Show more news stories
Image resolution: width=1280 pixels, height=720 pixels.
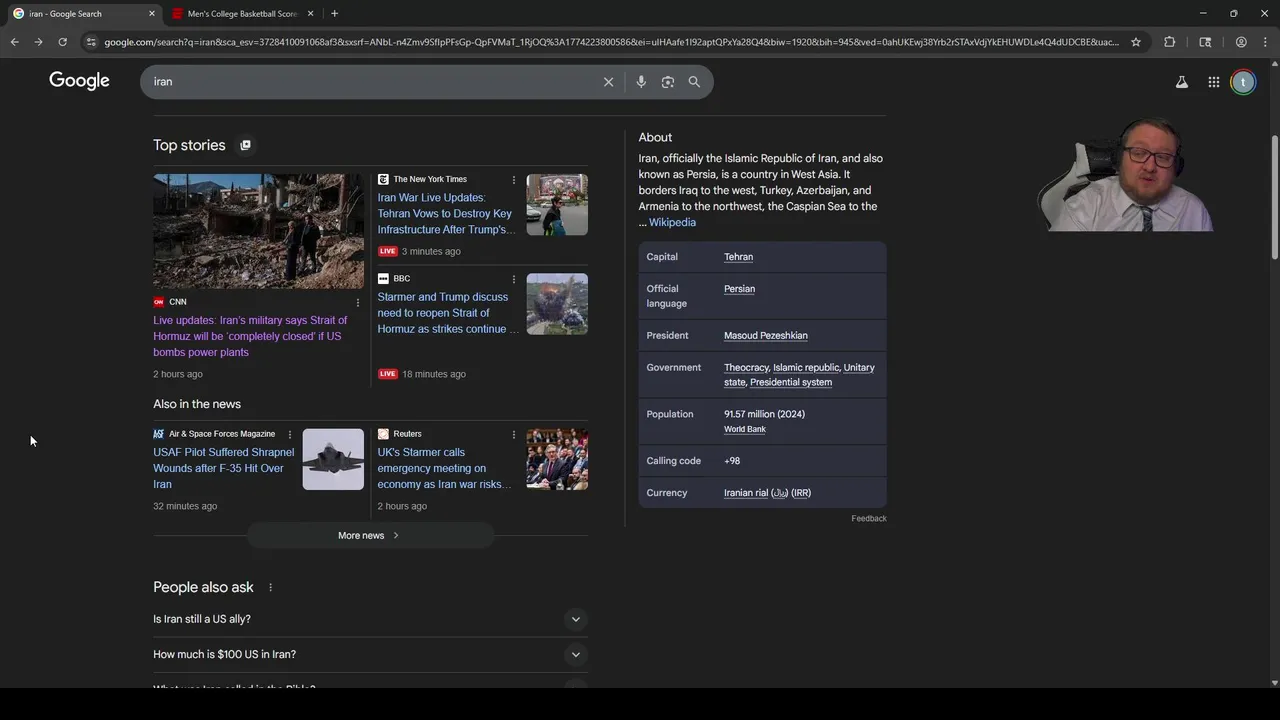pyautogui.click(x=370, y=535)
